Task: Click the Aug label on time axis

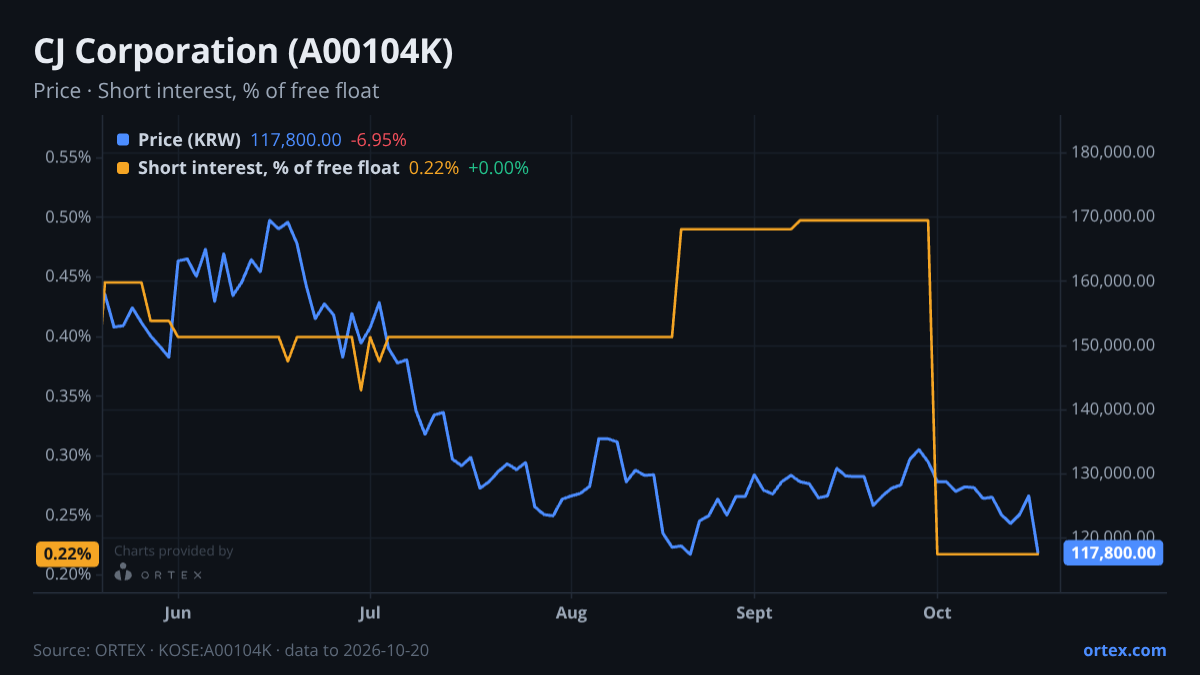Action: point(571,612)
